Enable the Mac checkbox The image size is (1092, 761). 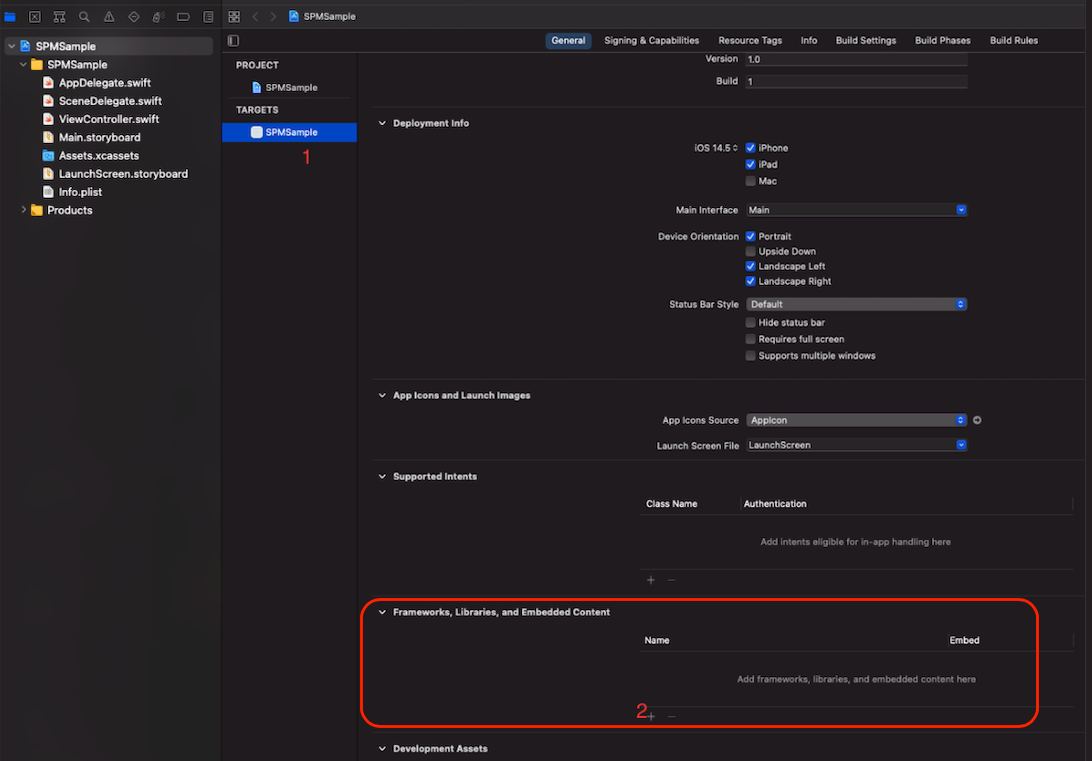(x=750, y=181)
